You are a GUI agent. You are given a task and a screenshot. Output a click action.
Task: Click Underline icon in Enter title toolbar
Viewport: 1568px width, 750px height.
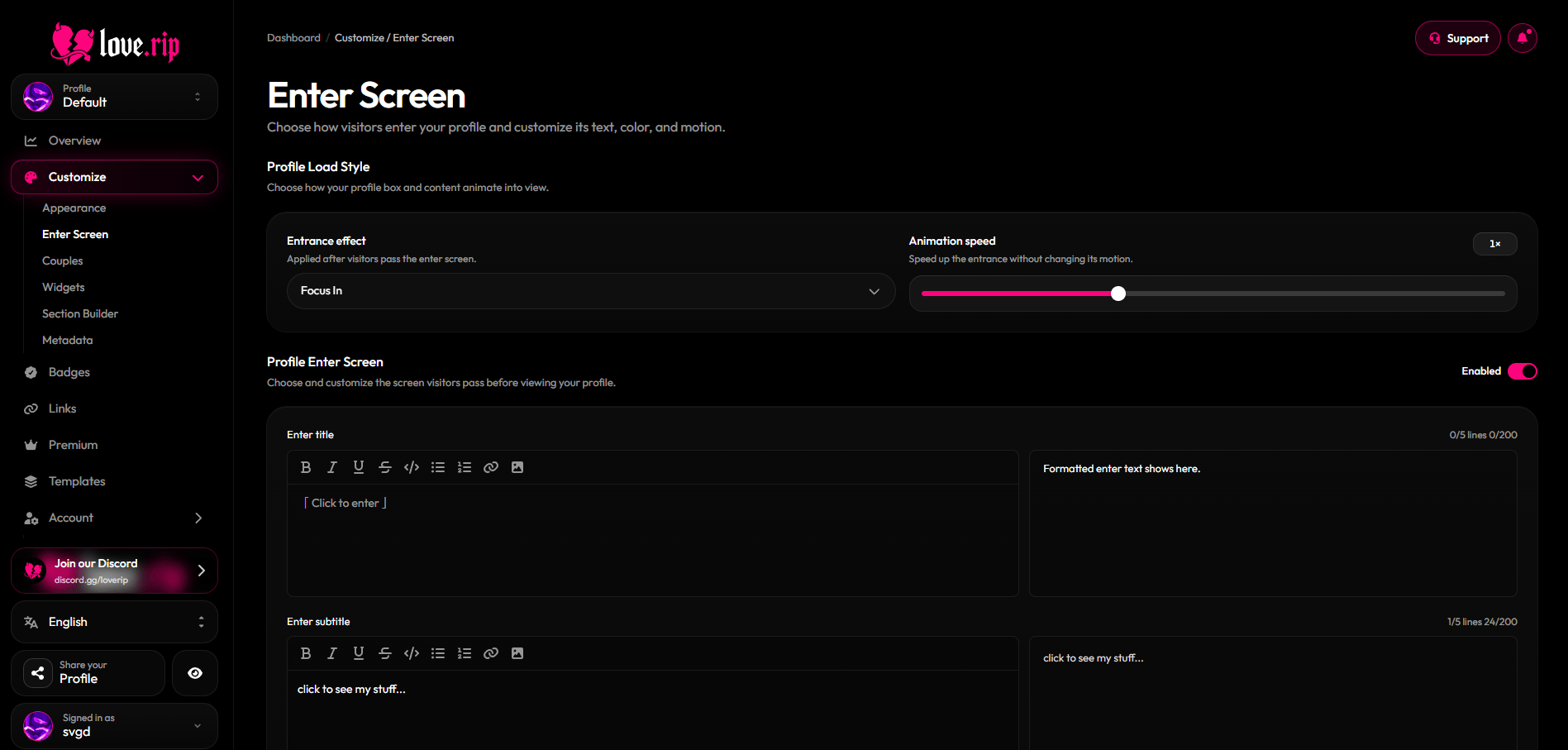359,467
